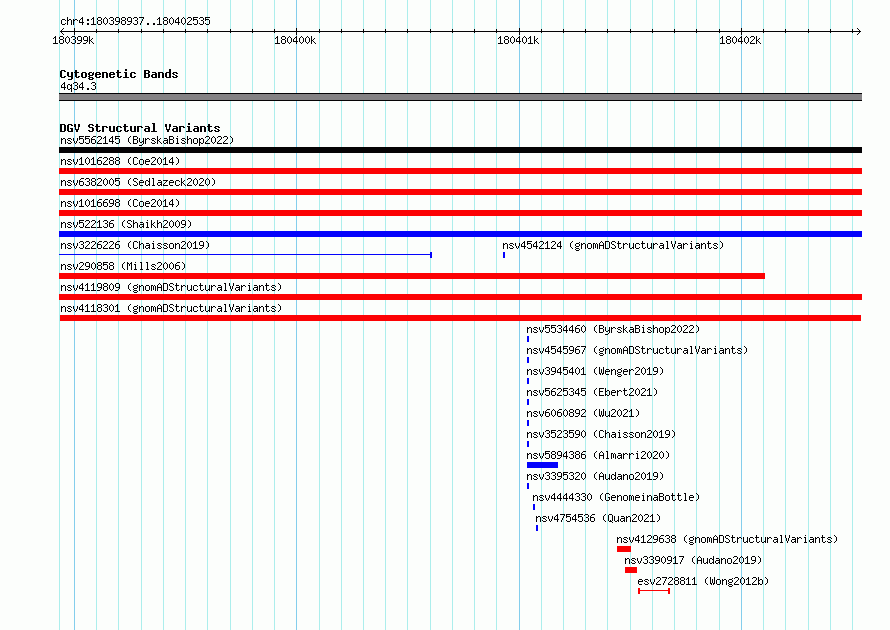890x630 pixels.
Task: Click the red nsv1016288 variant bar
Action: pos(460,171)
